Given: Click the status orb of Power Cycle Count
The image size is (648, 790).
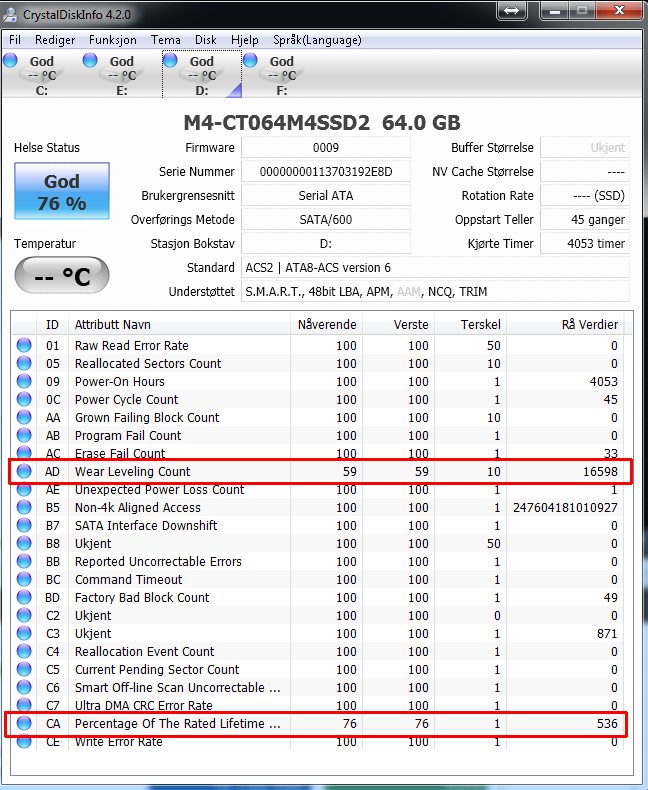Looking at the screenshot, I should pyautogui.click(x=24, y=399).
